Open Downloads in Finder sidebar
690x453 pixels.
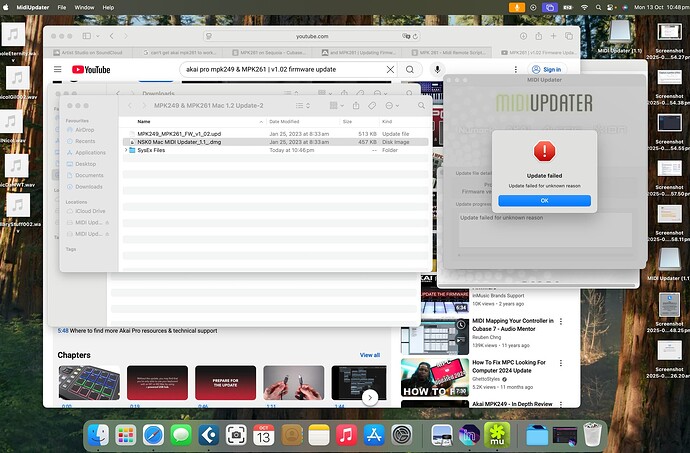[88, 187]
